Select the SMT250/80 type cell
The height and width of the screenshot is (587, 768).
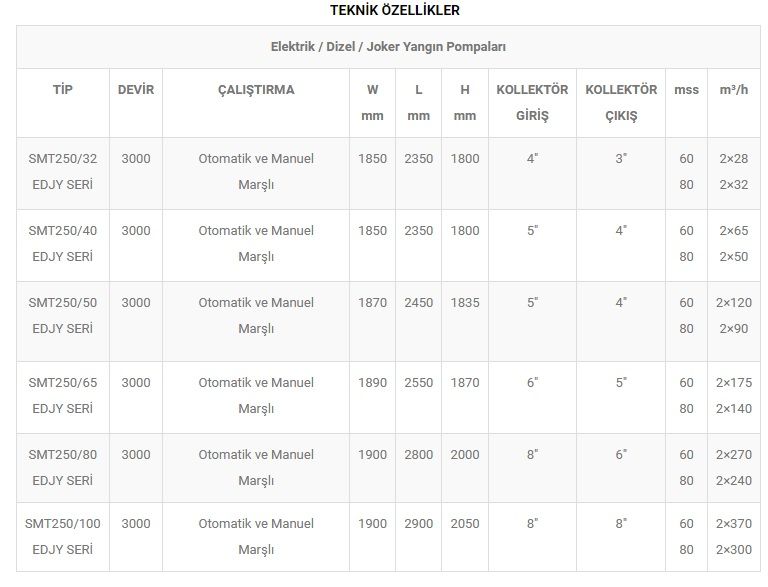tap(61, 467)
